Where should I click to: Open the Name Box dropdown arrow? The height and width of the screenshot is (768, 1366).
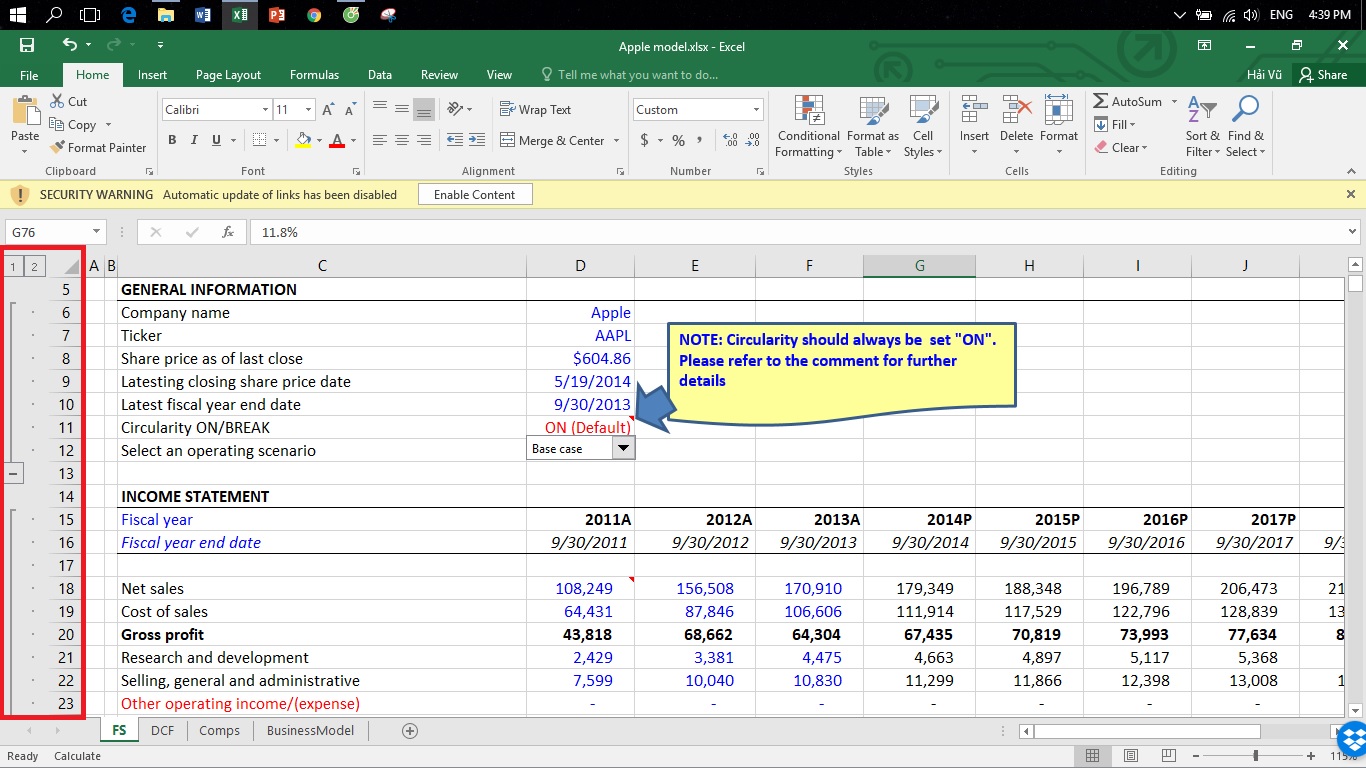(95, 232)
